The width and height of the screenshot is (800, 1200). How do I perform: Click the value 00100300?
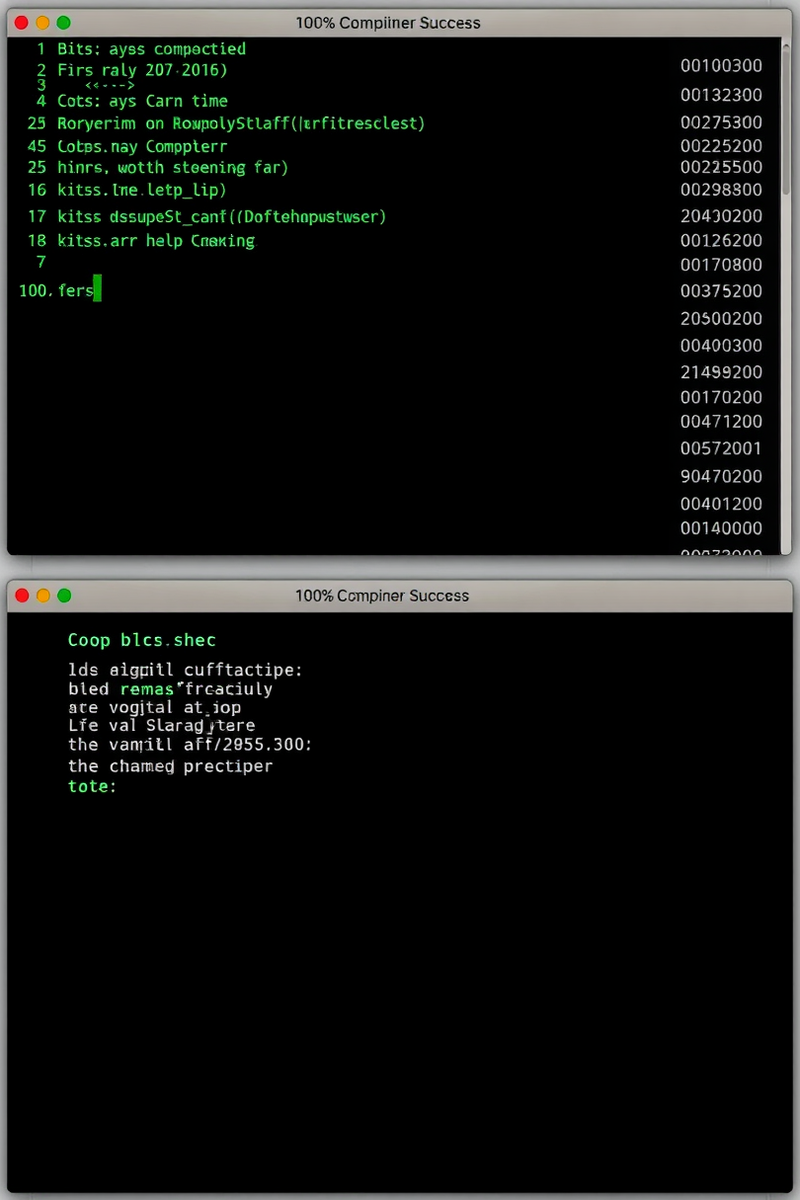point(721,66)
